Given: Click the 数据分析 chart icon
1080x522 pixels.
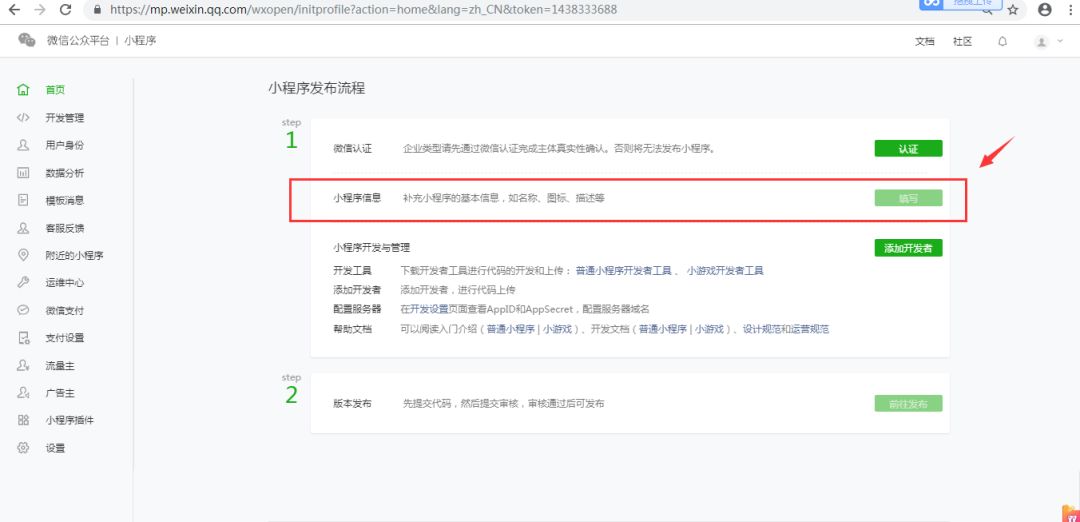Looking at the screenshot, I should pyautogui.click(x=23, y=173).
